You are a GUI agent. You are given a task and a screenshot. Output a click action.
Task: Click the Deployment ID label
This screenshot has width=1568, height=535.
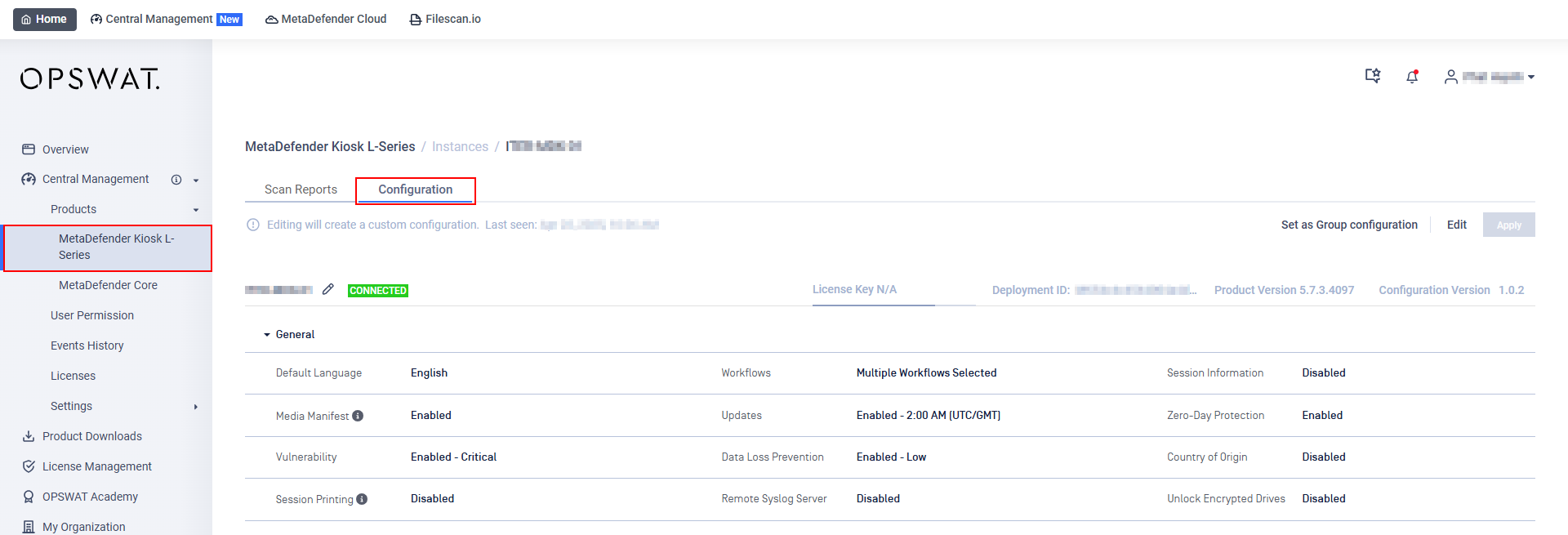click(x=1031, y=290)
